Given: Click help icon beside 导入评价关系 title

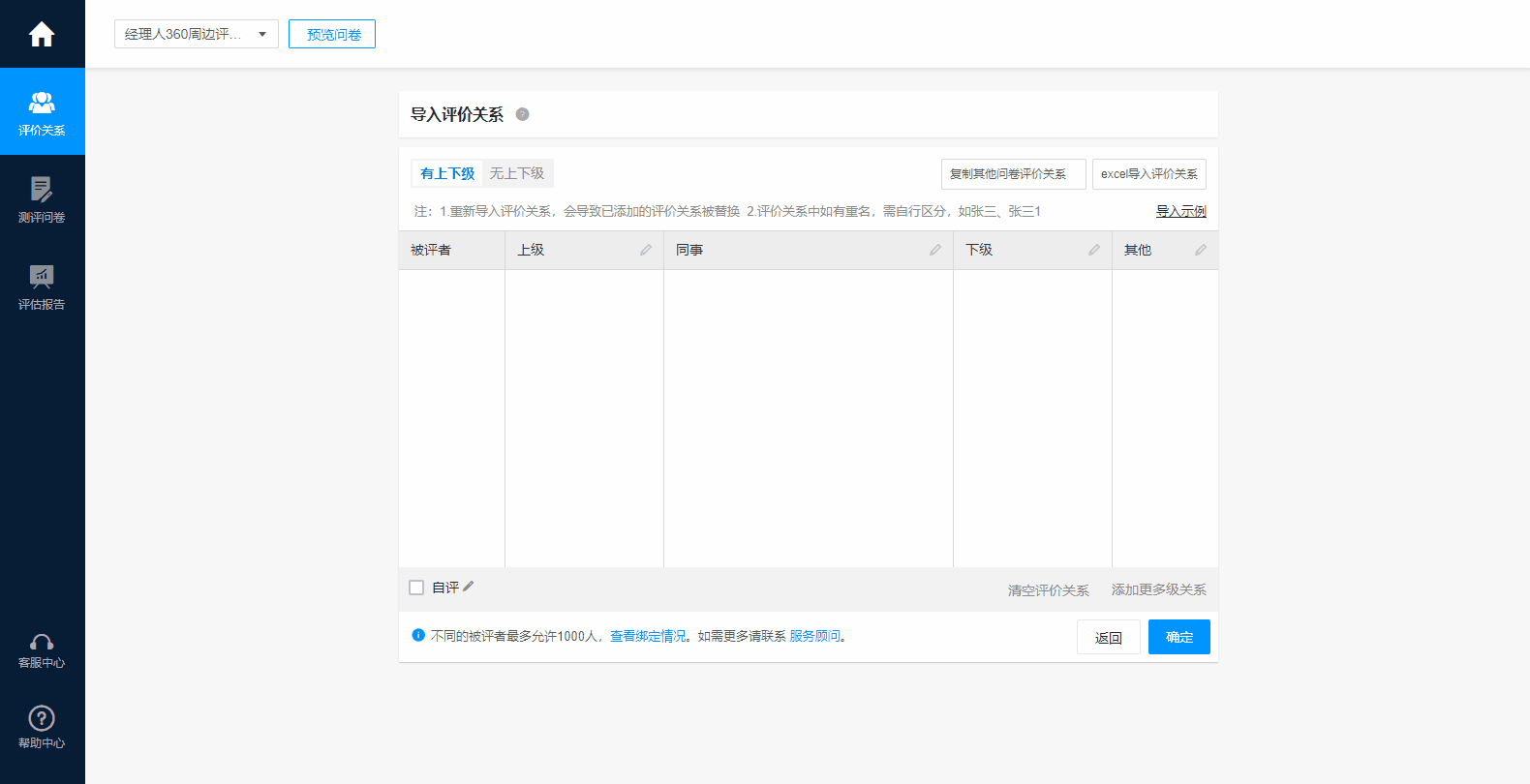Looking at the screenshot, I should tap(522, 114).
